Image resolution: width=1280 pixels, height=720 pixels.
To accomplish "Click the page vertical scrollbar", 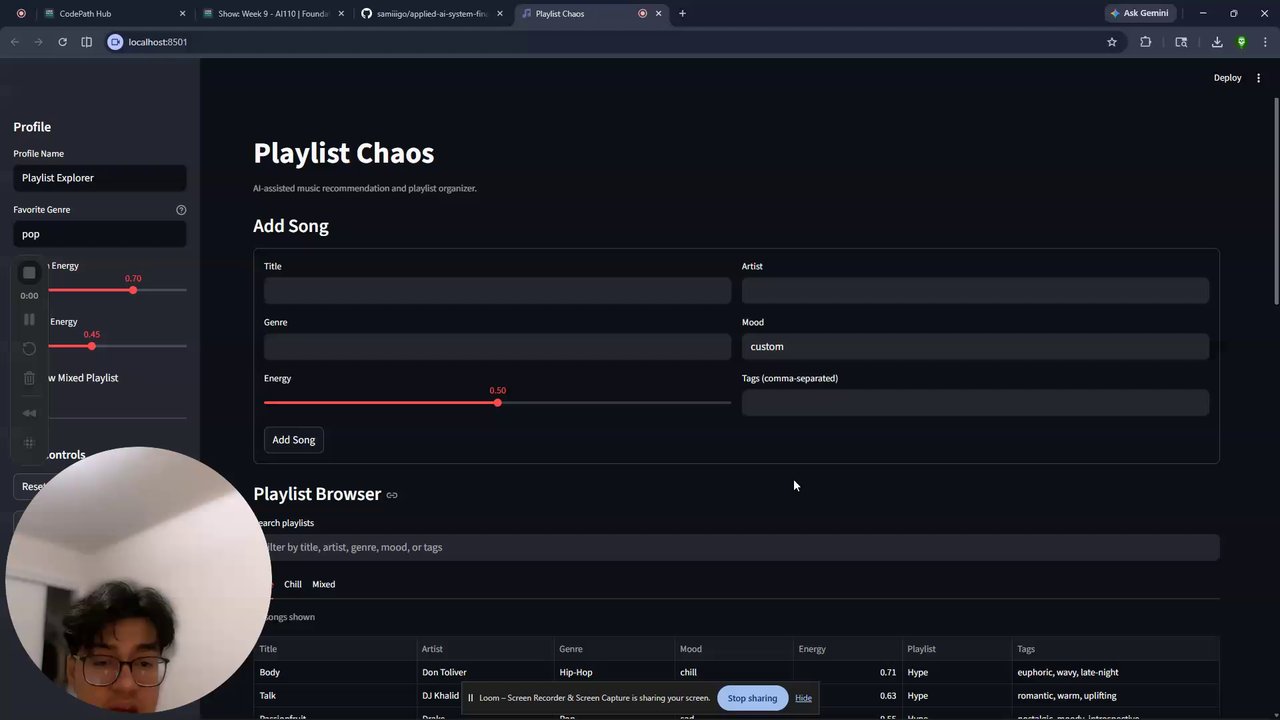I will coord(1275,200).
